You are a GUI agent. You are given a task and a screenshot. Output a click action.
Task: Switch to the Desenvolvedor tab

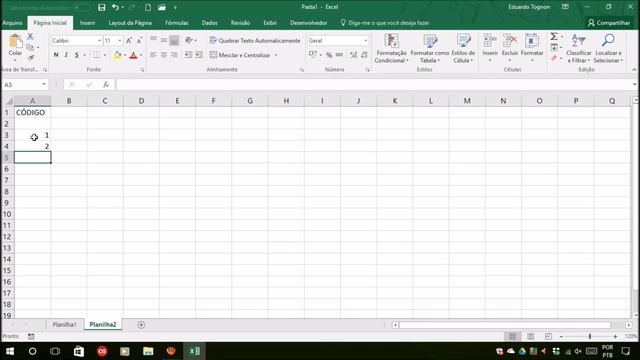[309, 23]
